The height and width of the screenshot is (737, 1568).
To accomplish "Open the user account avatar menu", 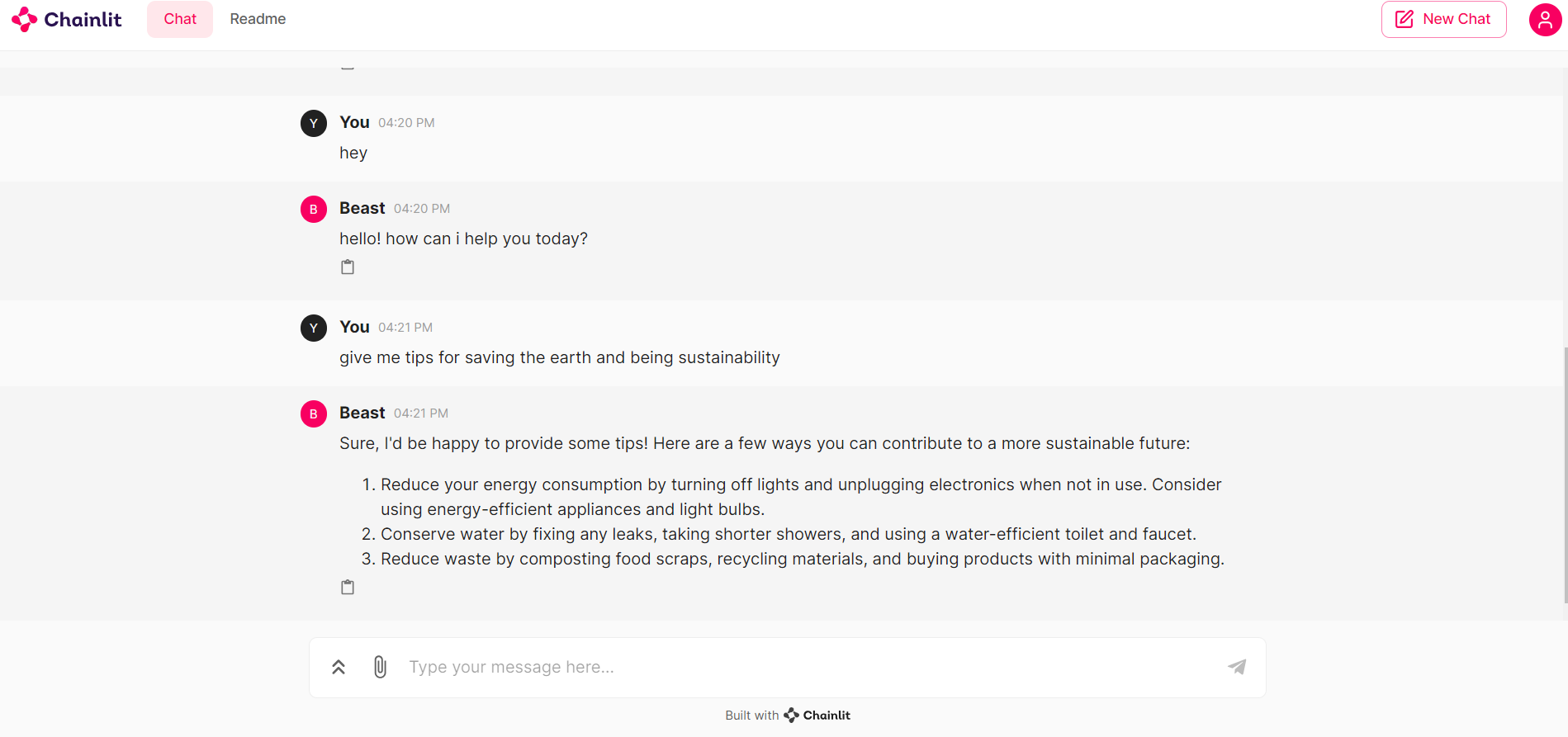I will tap(1544, 19).
